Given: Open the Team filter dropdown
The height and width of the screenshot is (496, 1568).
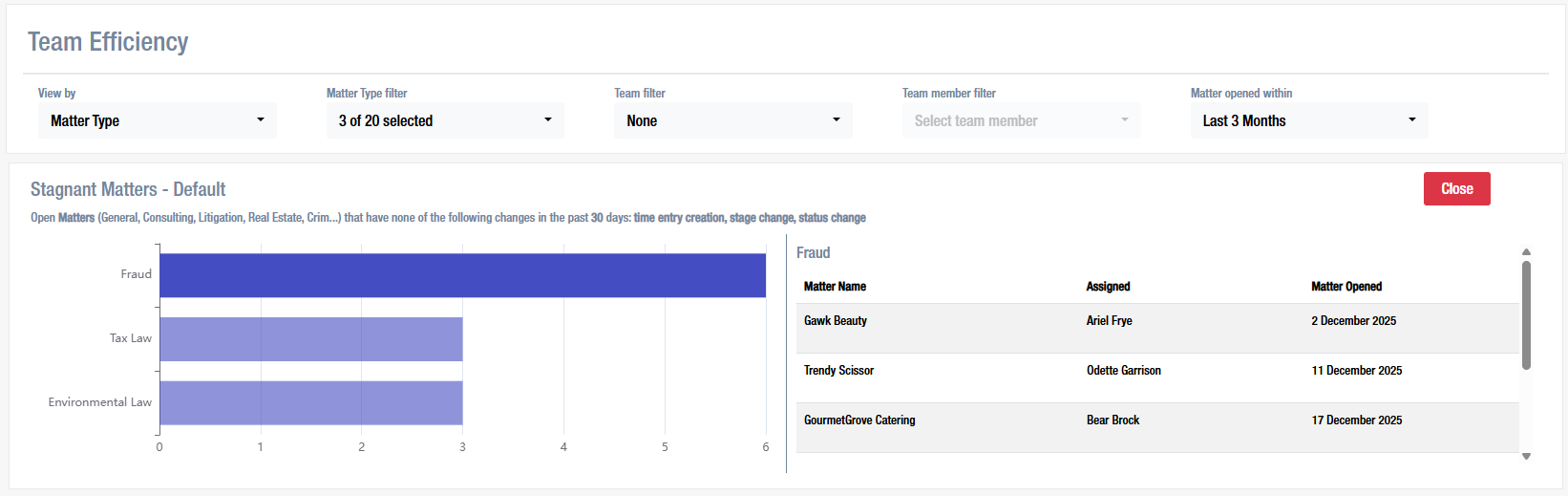Looking at the screenshot, I should (x=732, y=120).
